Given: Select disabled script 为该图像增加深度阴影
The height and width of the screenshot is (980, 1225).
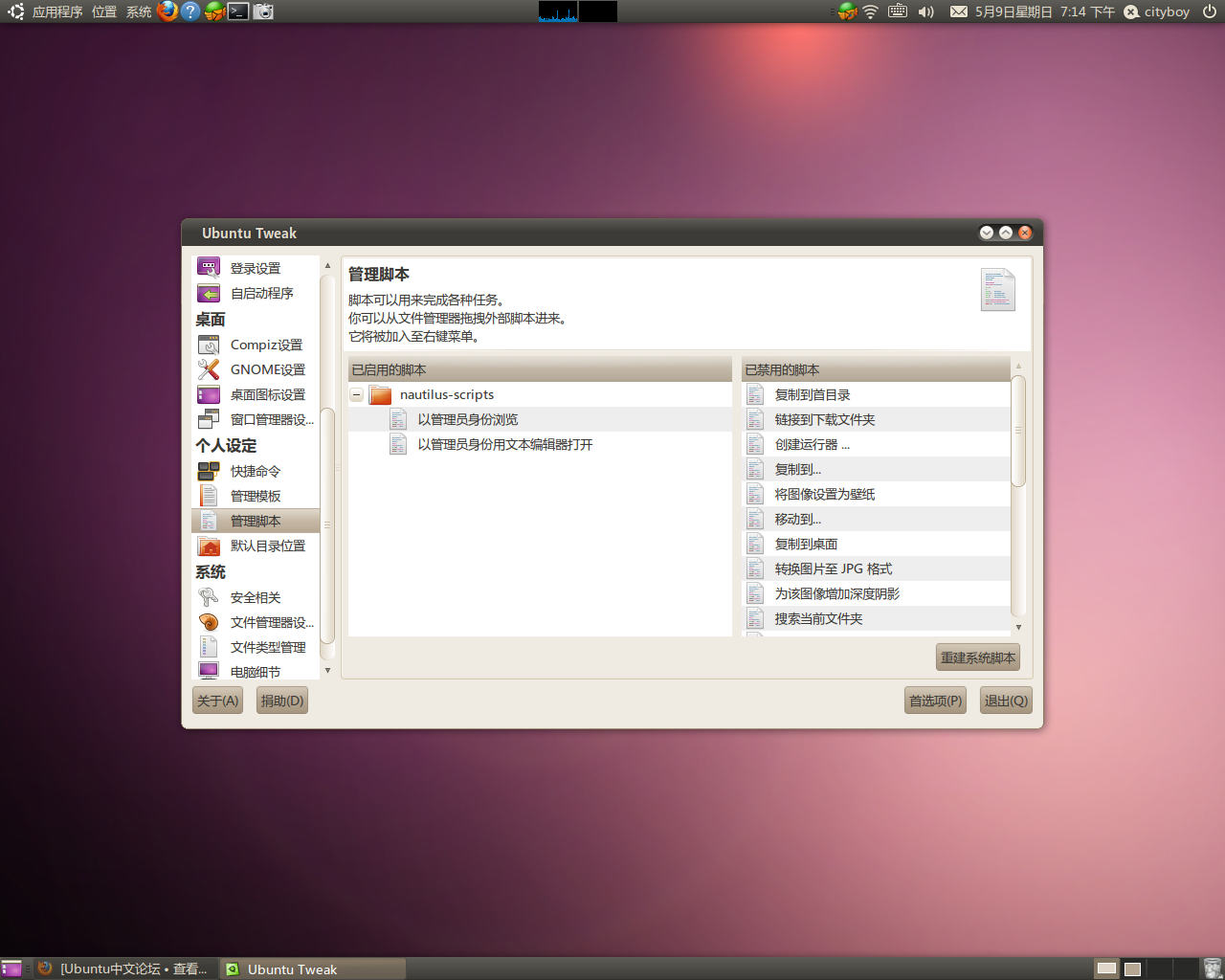Looking at the screenshot, I should coord(876,593).
